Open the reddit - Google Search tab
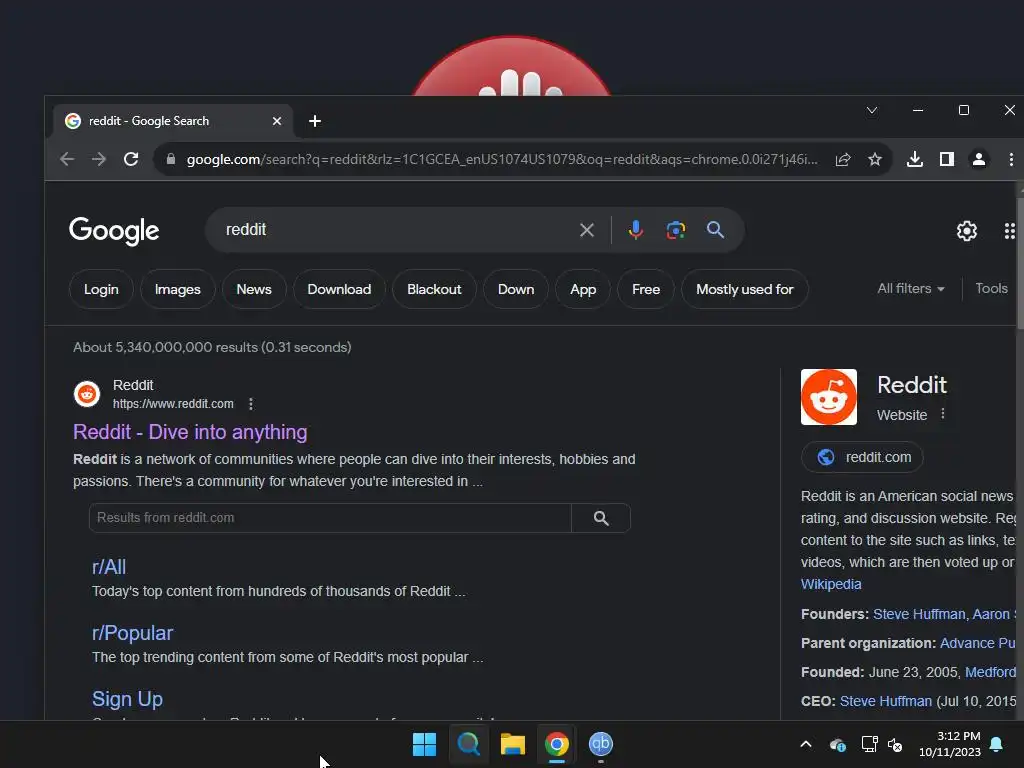 173,121
